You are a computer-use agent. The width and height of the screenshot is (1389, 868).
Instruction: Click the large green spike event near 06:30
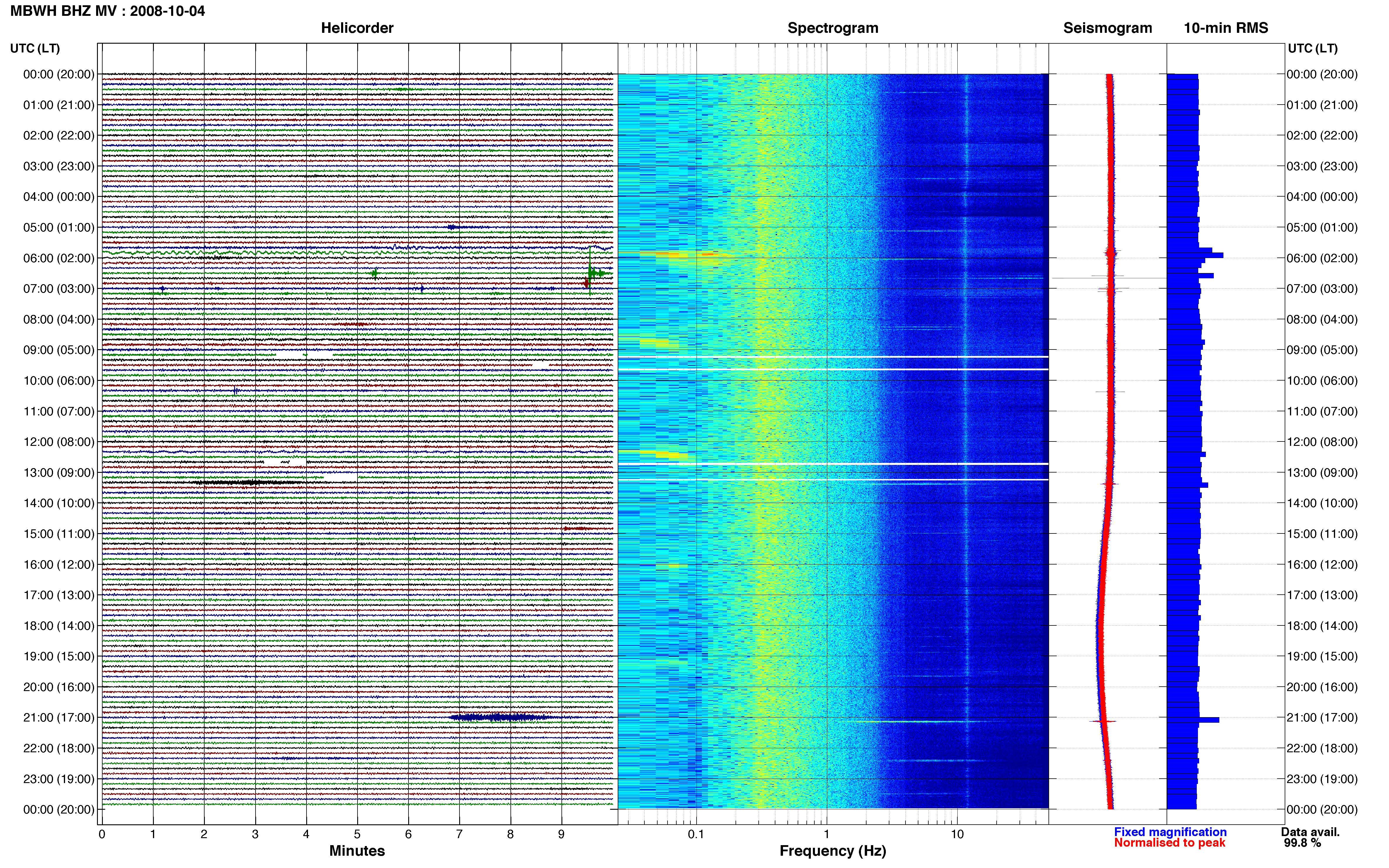tap(591, 272)
